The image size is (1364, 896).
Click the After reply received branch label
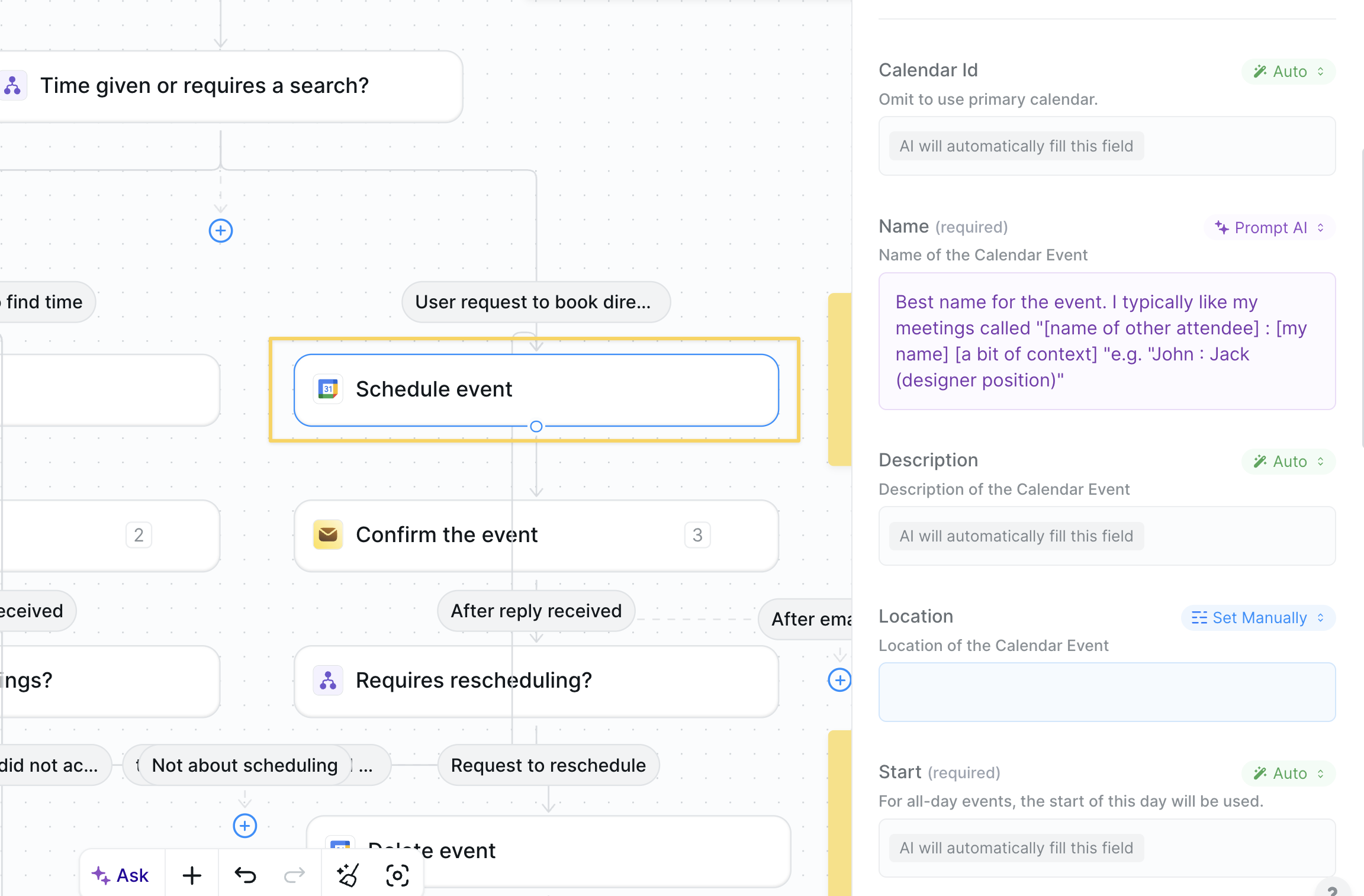point(536,611)
